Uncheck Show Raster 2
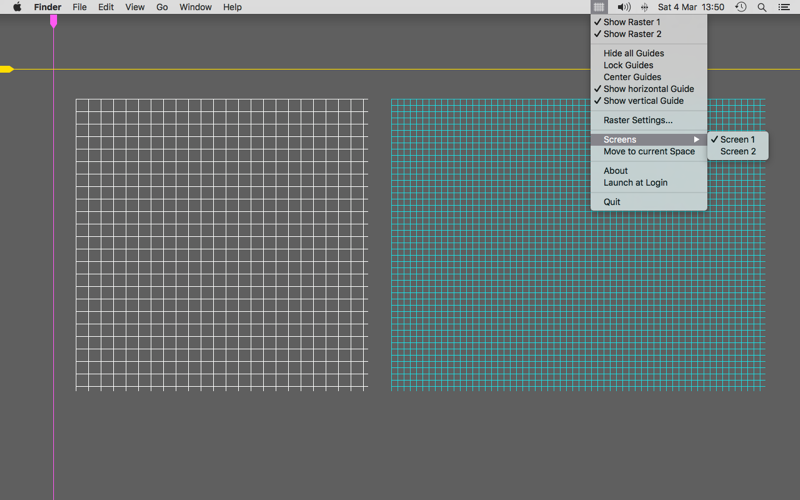This screenshot has height=500, width=800. (x=649, y=34)
